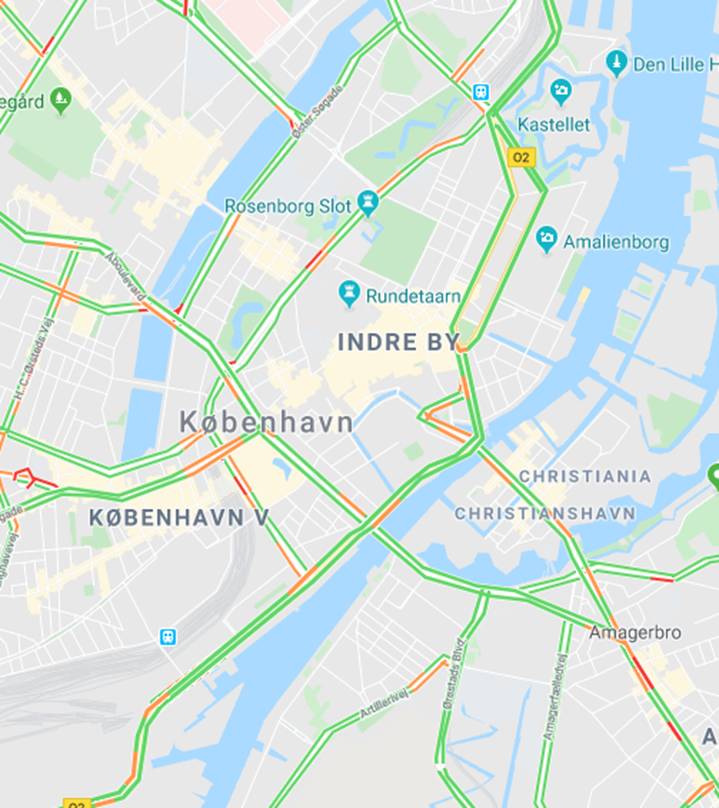Select the Amalienborg text label
The image size is (719, 808).
pyautogui.click(x=616, y=242)
